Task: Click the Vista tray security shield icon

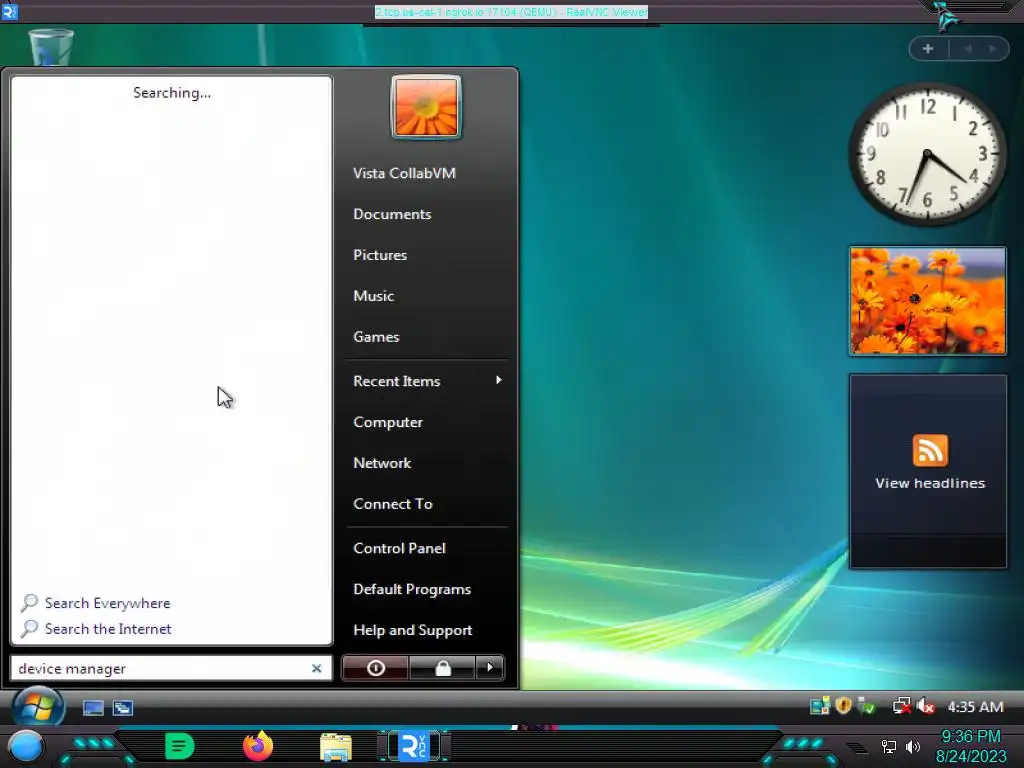Action: (x=843, y=705)
